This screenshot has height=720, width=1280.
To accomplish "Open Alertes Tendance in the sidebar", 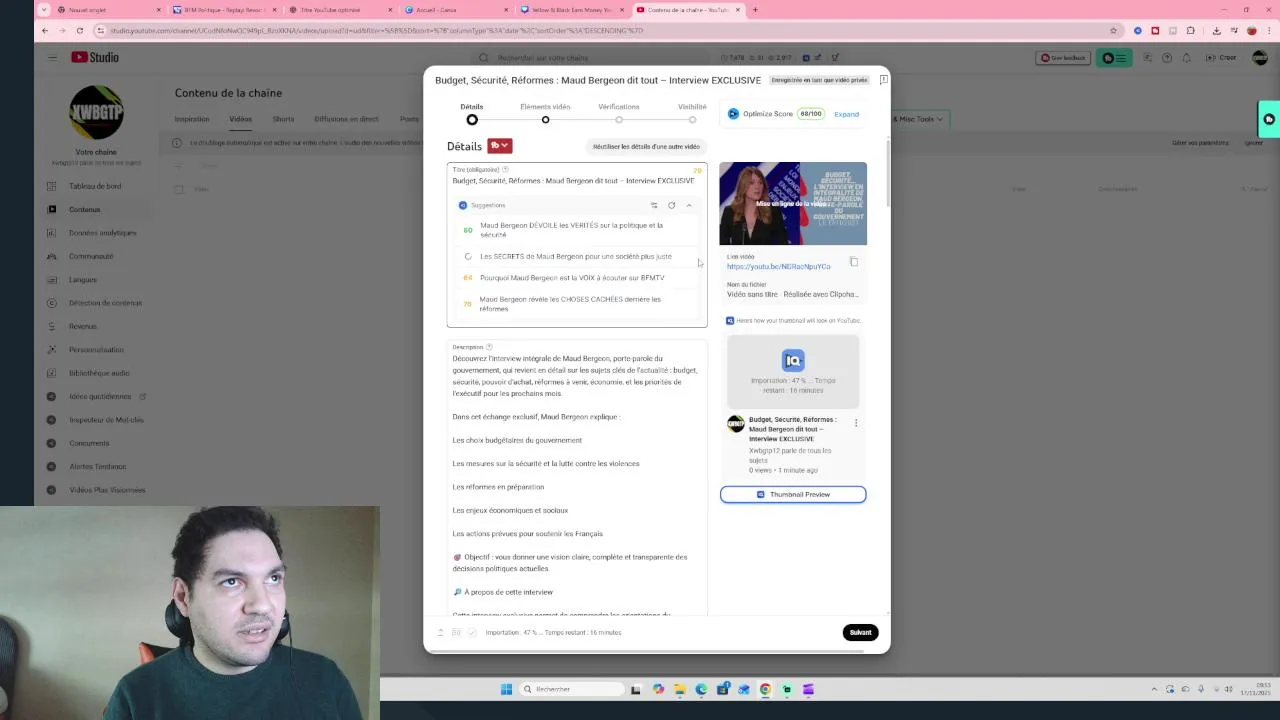I will [95, 466].
